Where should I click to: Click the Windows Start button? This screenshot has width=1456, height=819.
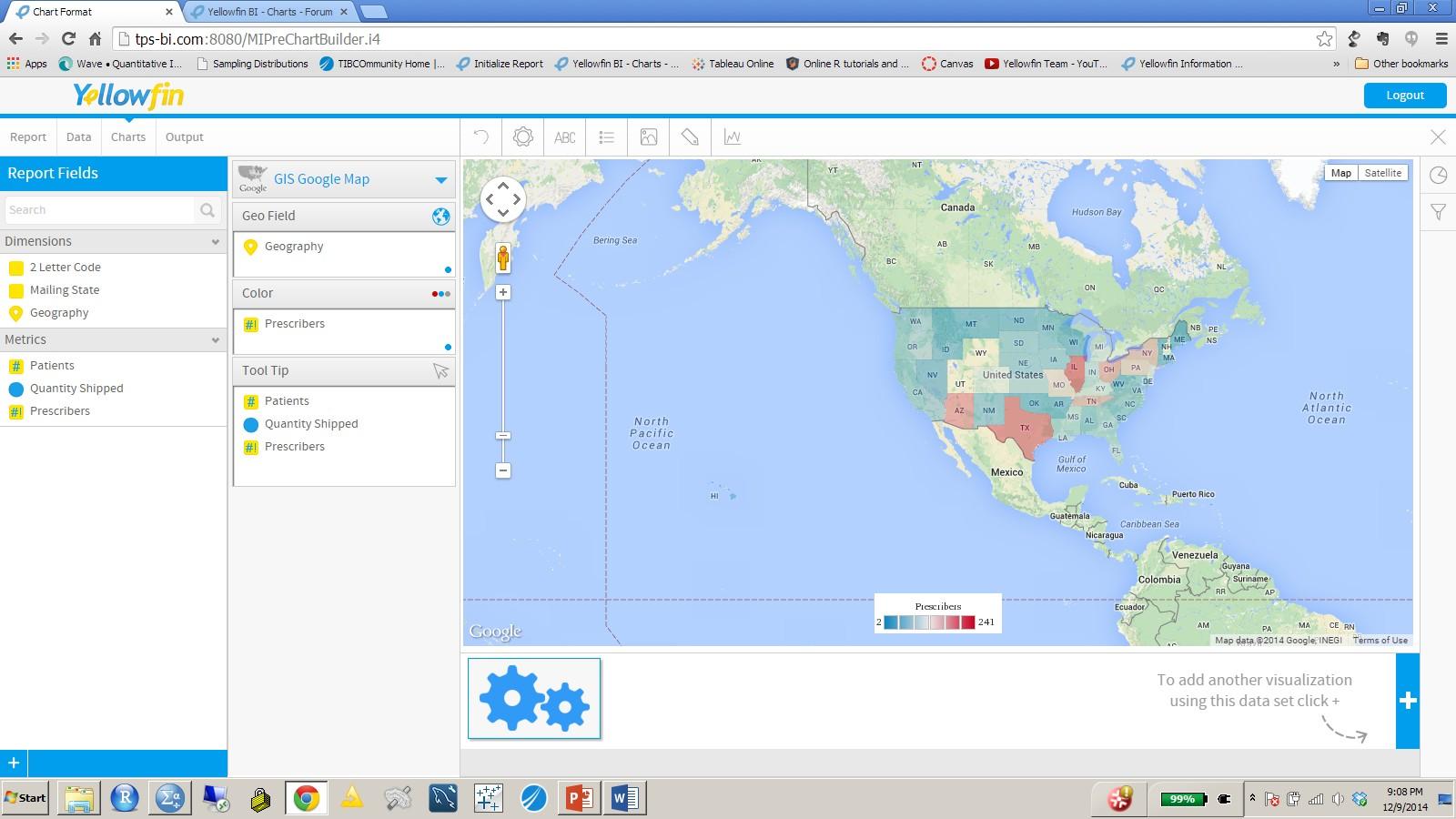tap(25, 798)
